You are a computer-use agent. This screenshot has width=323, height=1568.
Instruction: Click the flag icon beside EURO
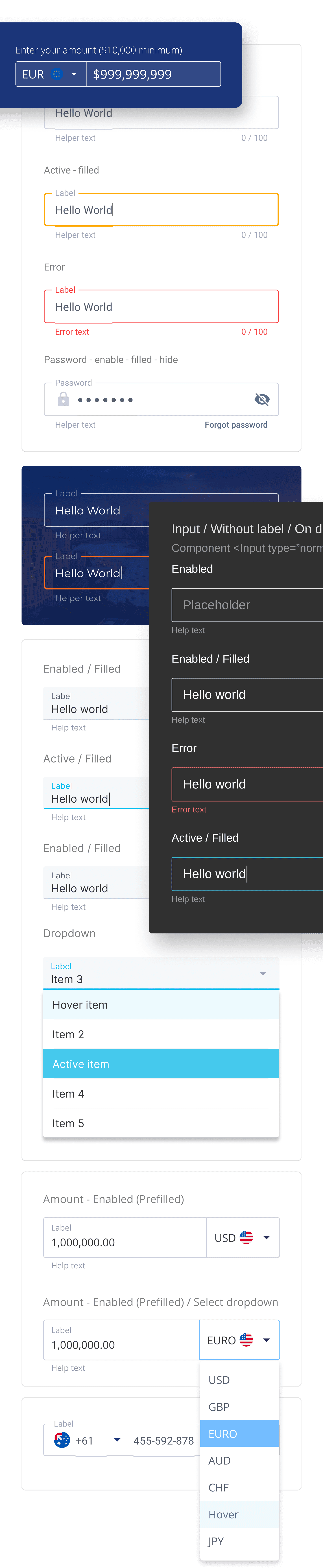[x=246, y=1340]
